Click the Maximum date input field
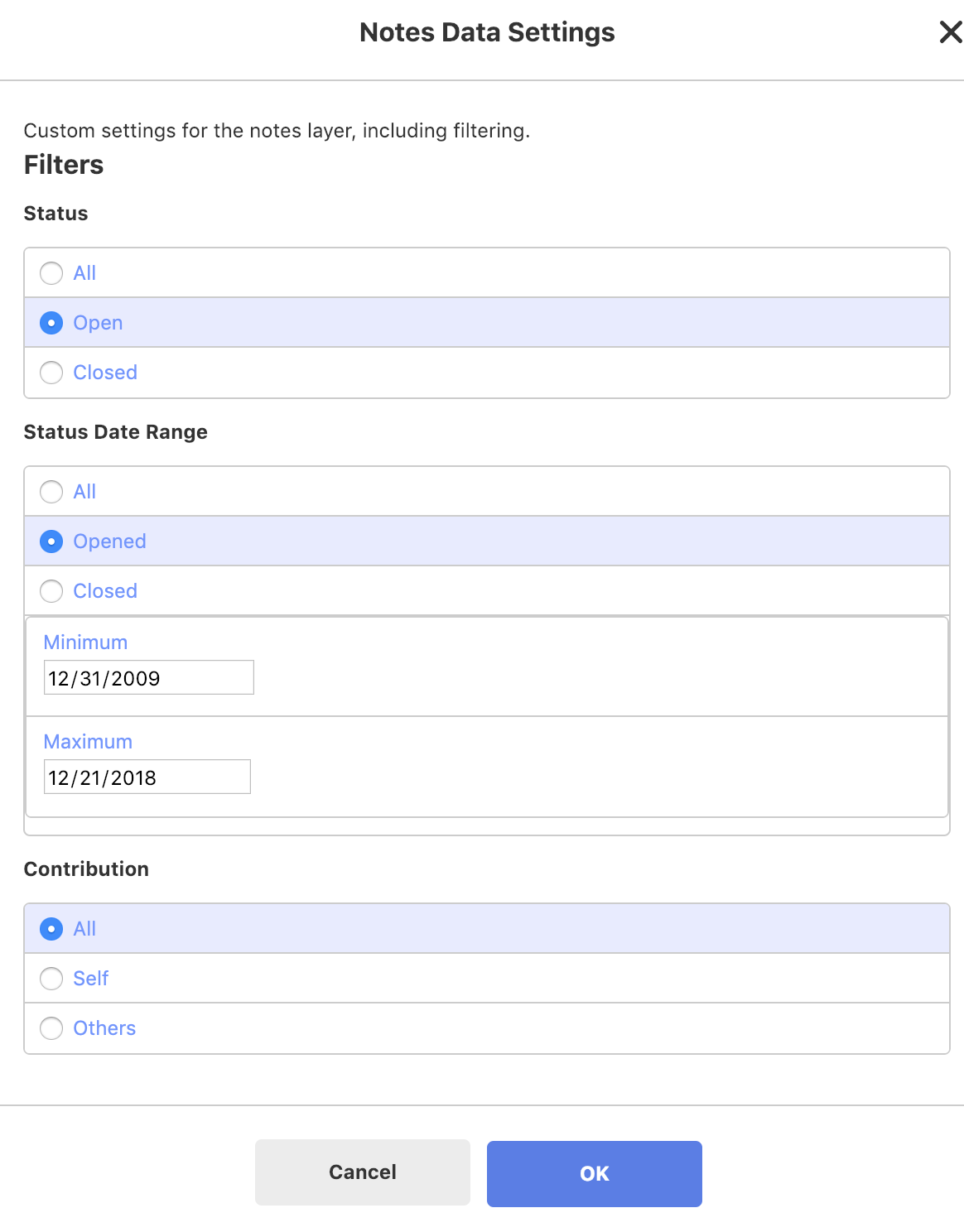This screenshot has height=1232, width=964. pos(147,777)
